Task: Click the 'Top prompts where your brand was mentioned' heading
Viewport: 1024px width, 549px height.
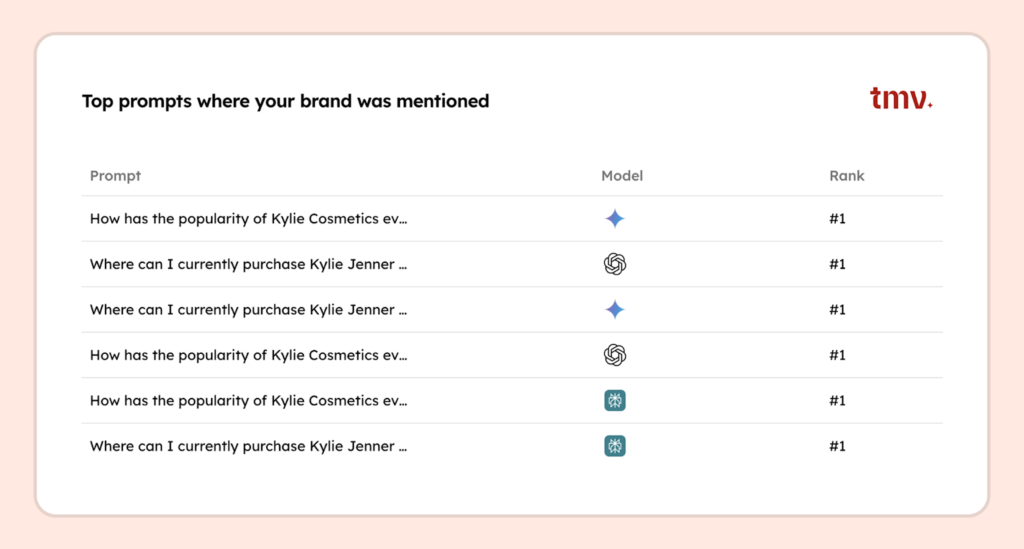Action: click(x=285, y=101)
